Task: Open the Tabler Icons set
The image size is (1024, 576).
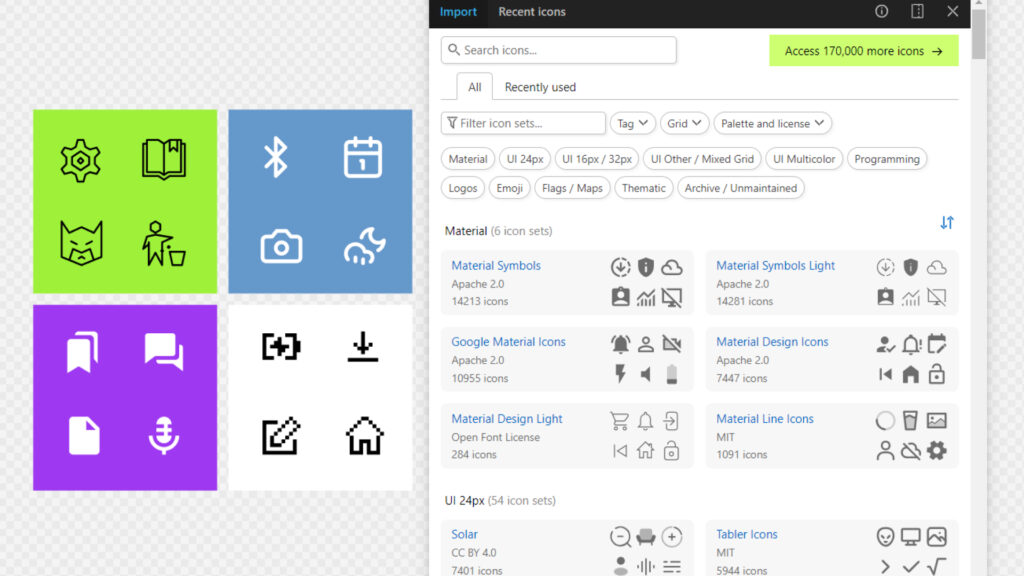Action: click(746, 534)
